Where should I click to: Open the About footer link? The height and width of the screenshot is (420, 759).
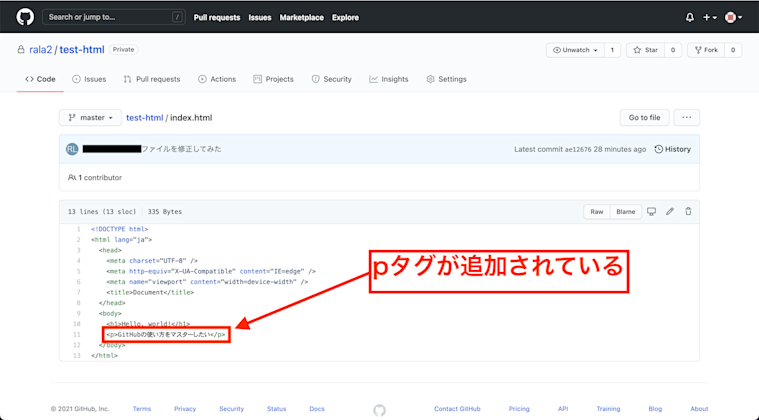point(699,409)
